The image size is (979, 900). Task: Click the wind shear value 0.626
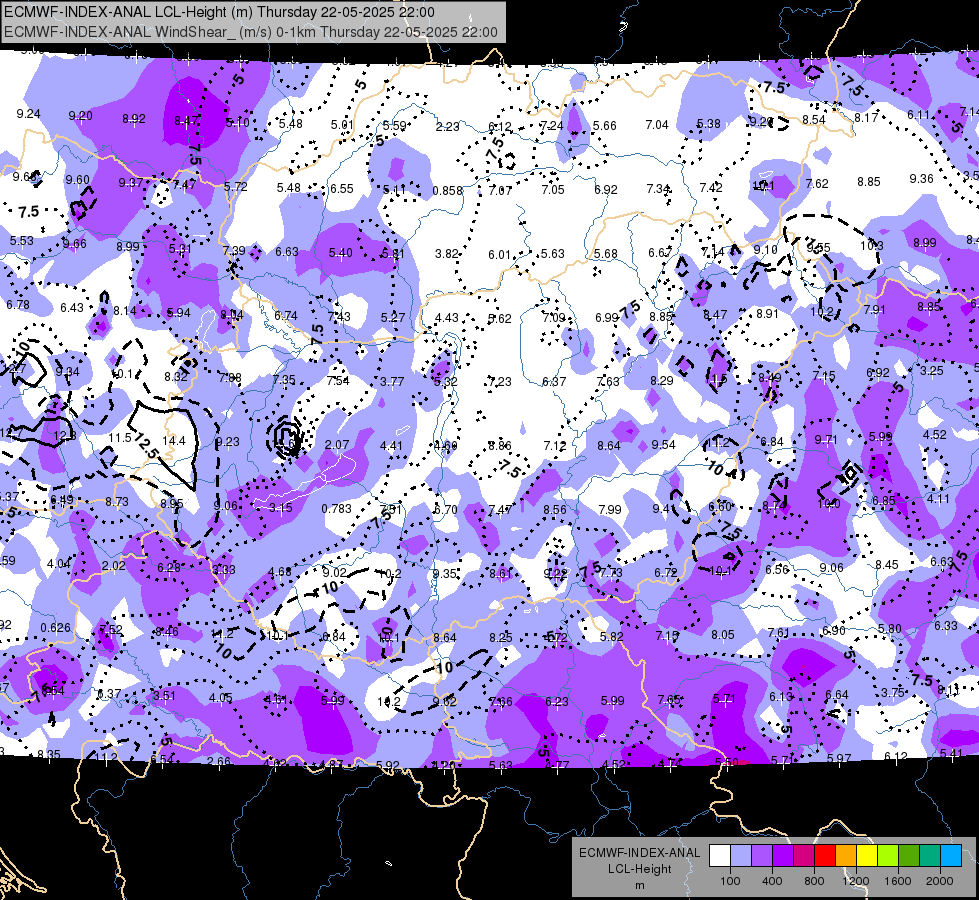point(56,628)
